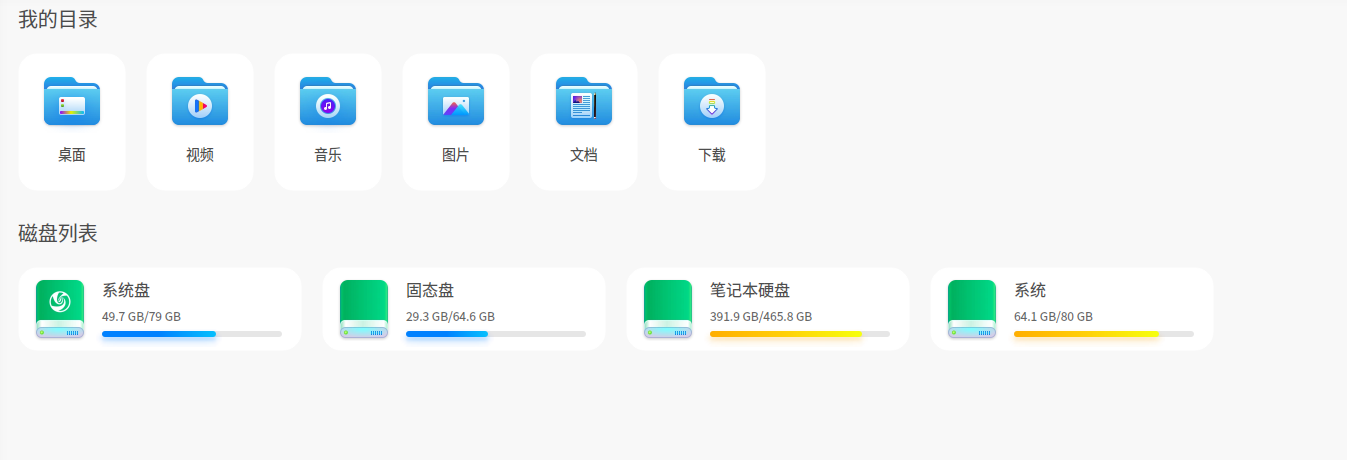
Task: Select the 系统 80 GB drive icon
Action: tap(972, 309)
